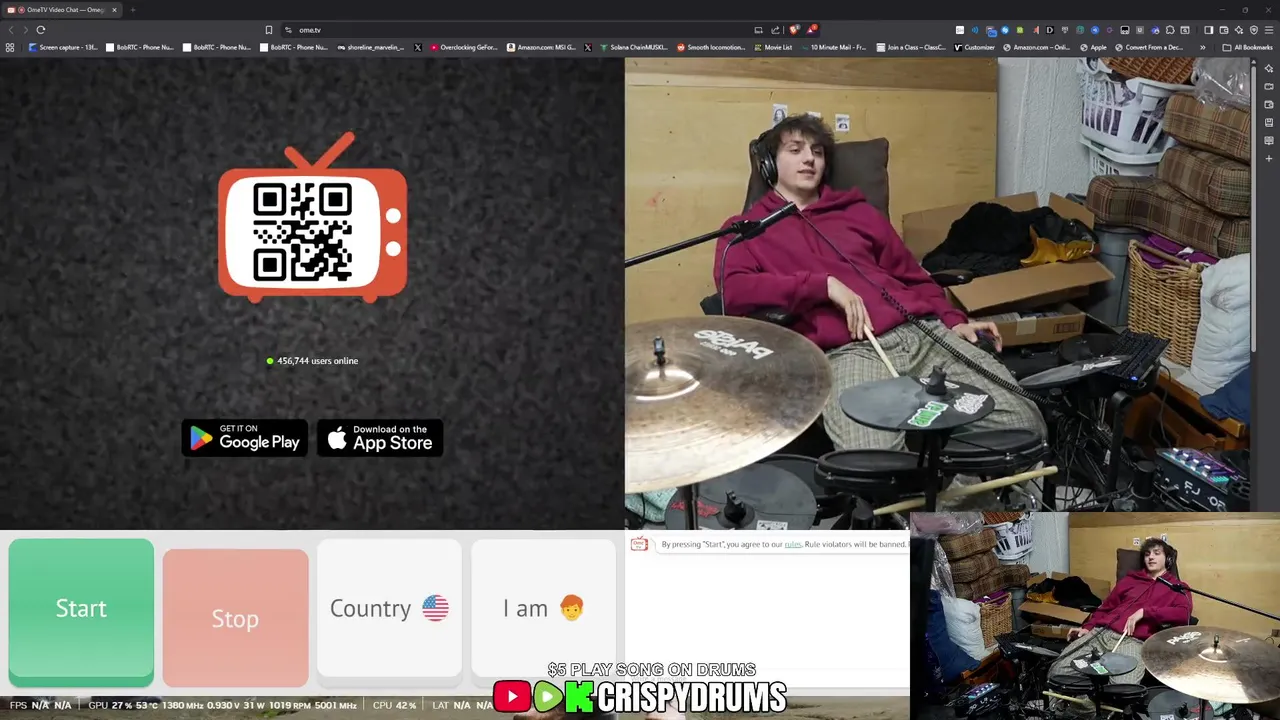Open the Brave Wallet toolbar icon
Viewport: 1280px width, 720px height.
1224,30
